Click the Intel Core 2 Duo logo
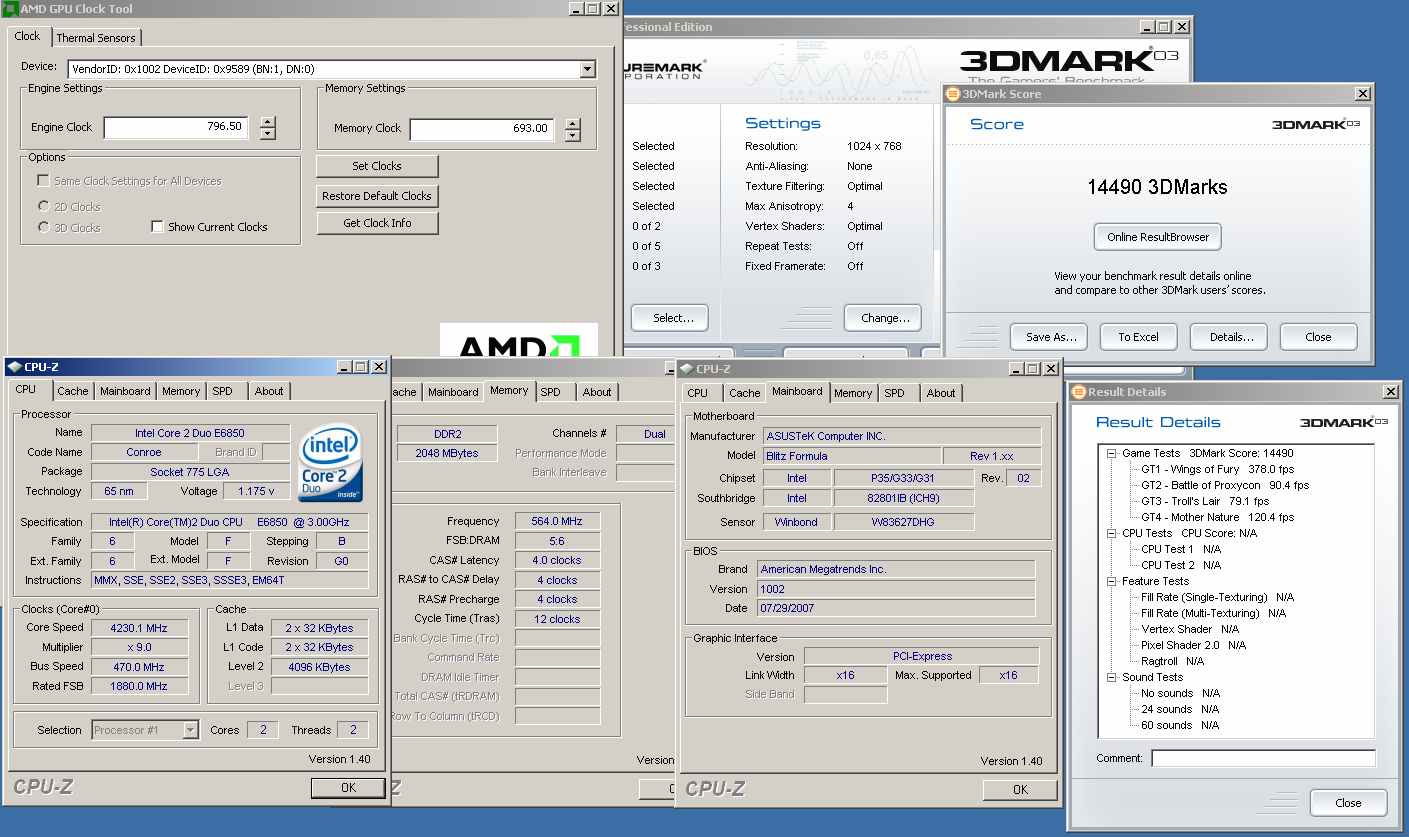Viewport: 1409px width, 837px height. [331, 462]
